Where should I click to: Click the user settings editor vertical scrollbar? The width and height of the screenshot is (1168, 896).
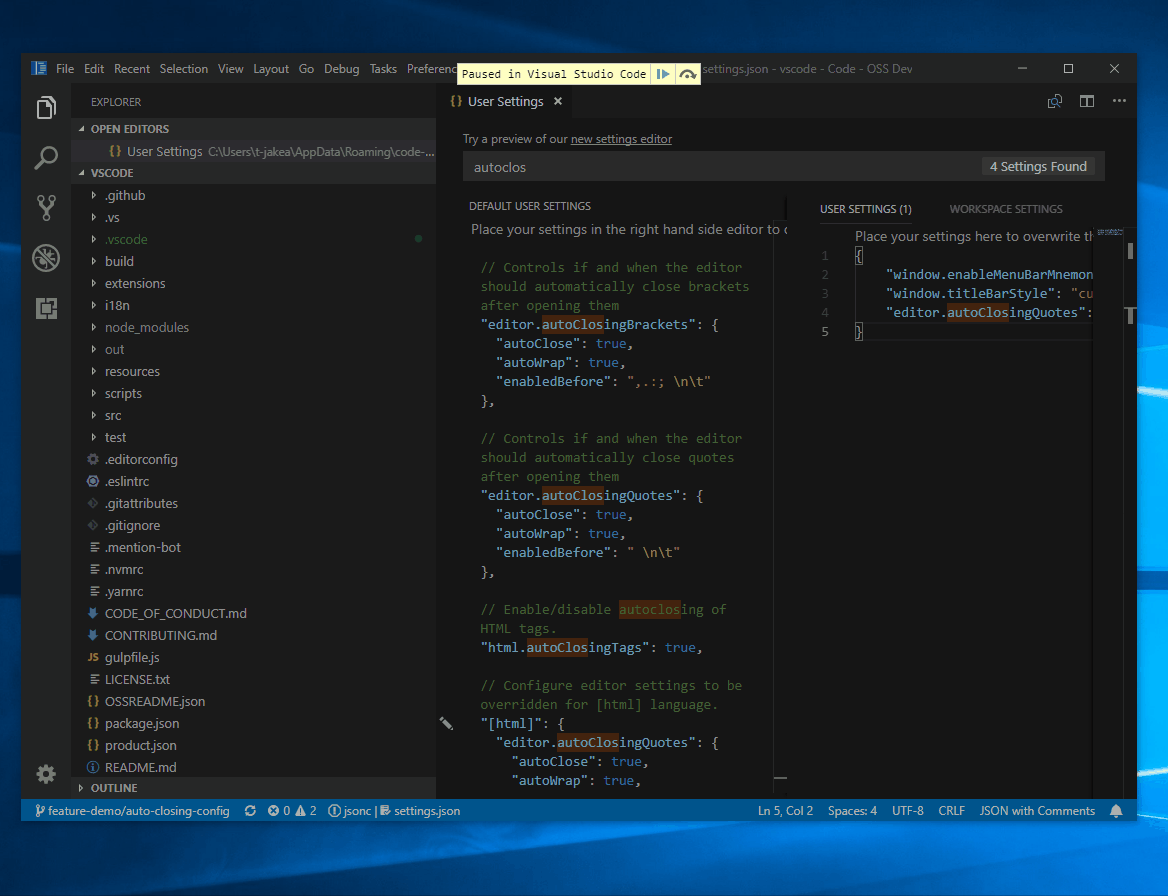point(1130,514)
